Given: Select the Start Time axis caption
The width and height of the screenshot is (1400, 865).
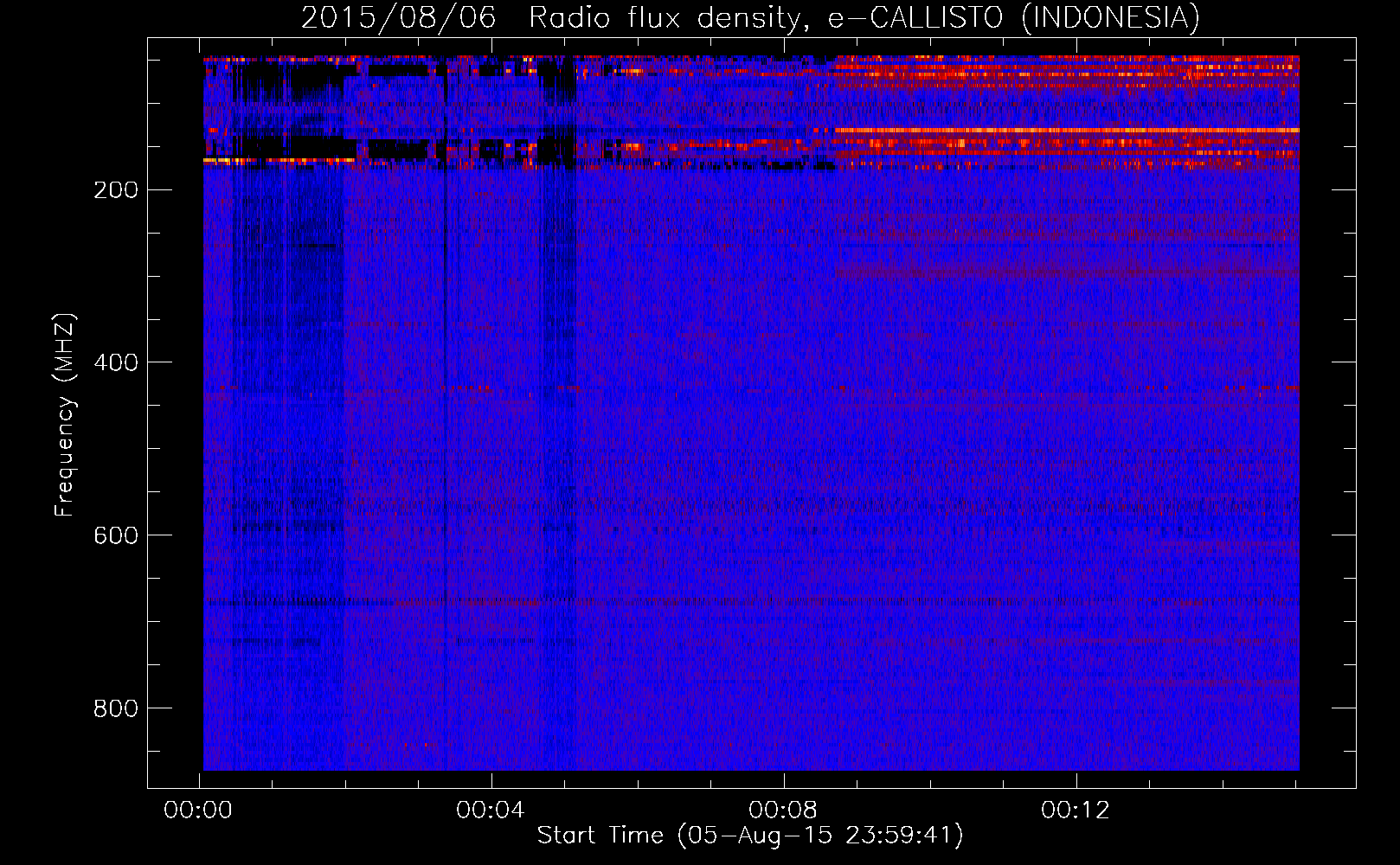Looking at the screenshot, I should coord(750,836).
